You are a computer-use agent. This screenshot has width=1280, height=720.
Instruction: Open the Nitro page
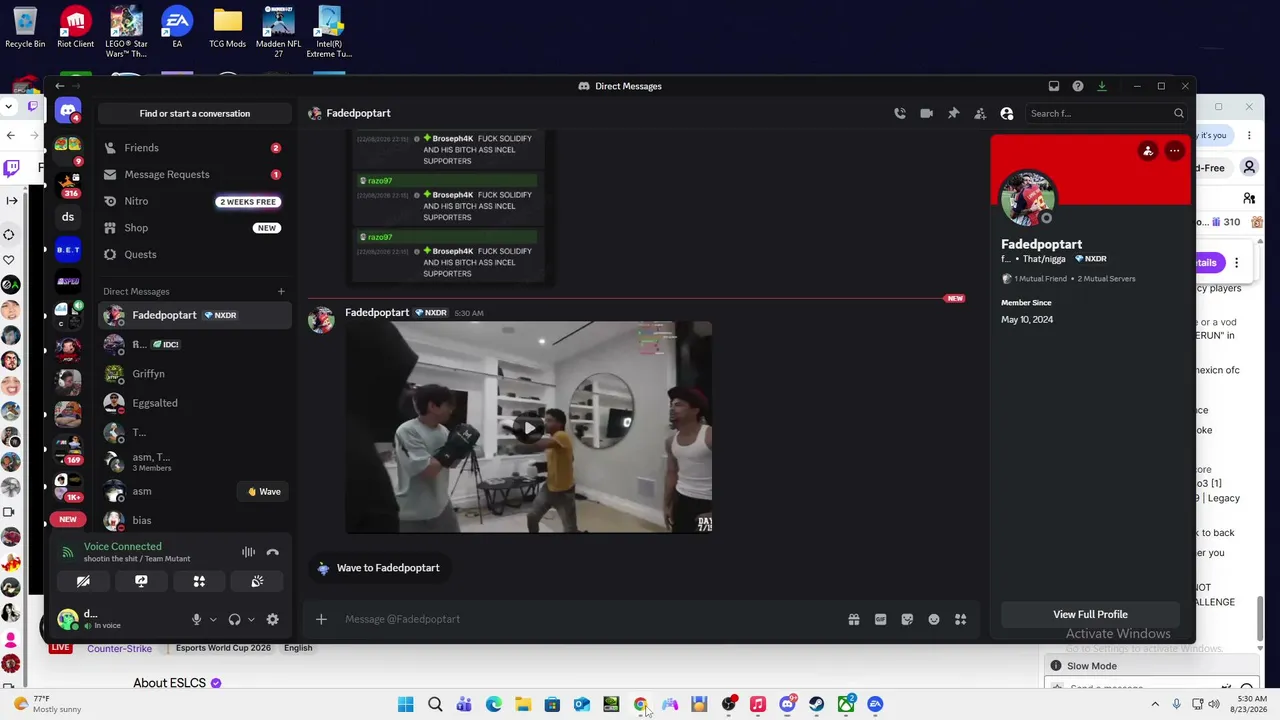point(193,201)
